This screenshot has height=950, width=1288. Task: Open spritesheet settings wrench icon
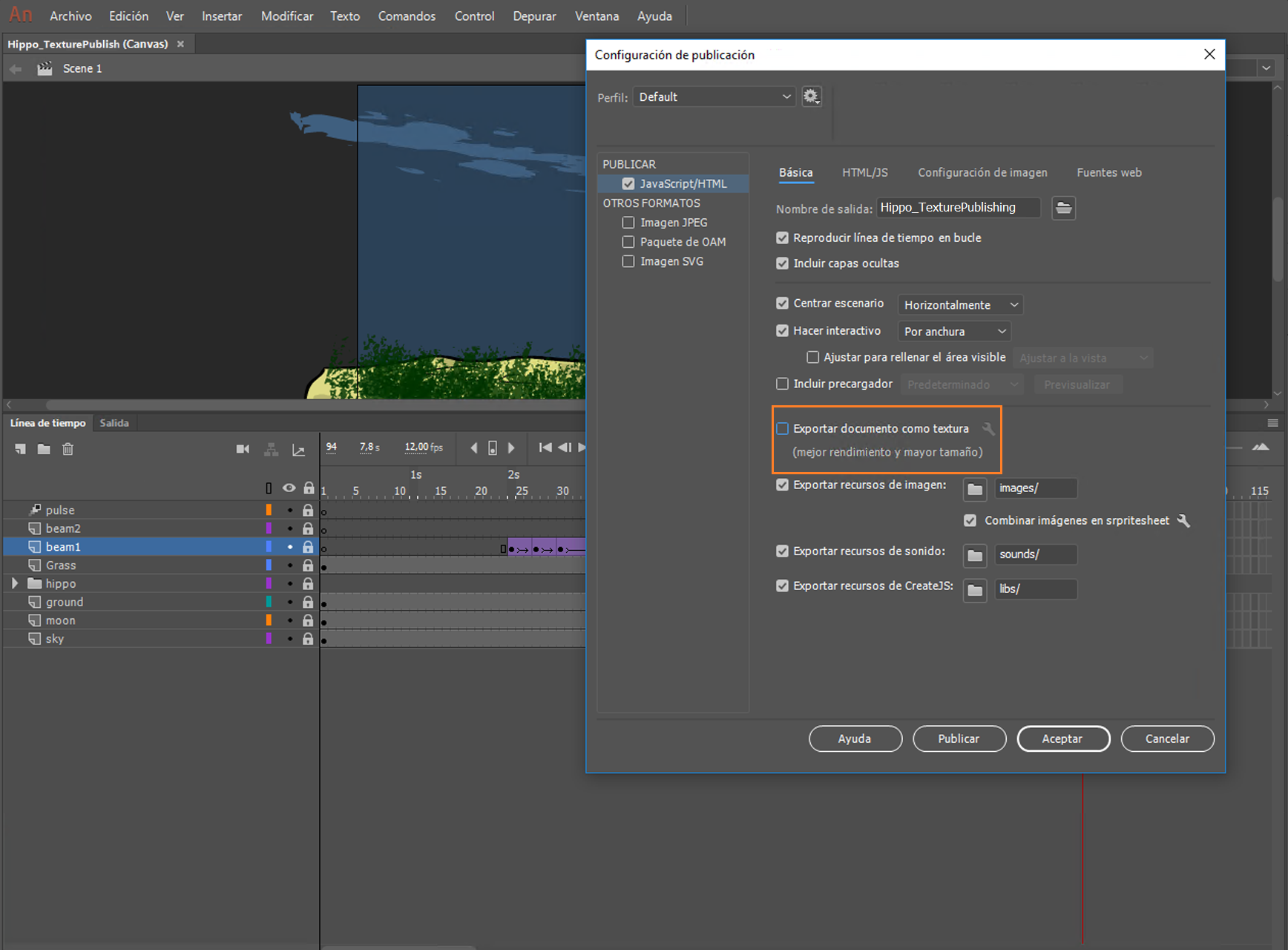tap(1183, 521)
